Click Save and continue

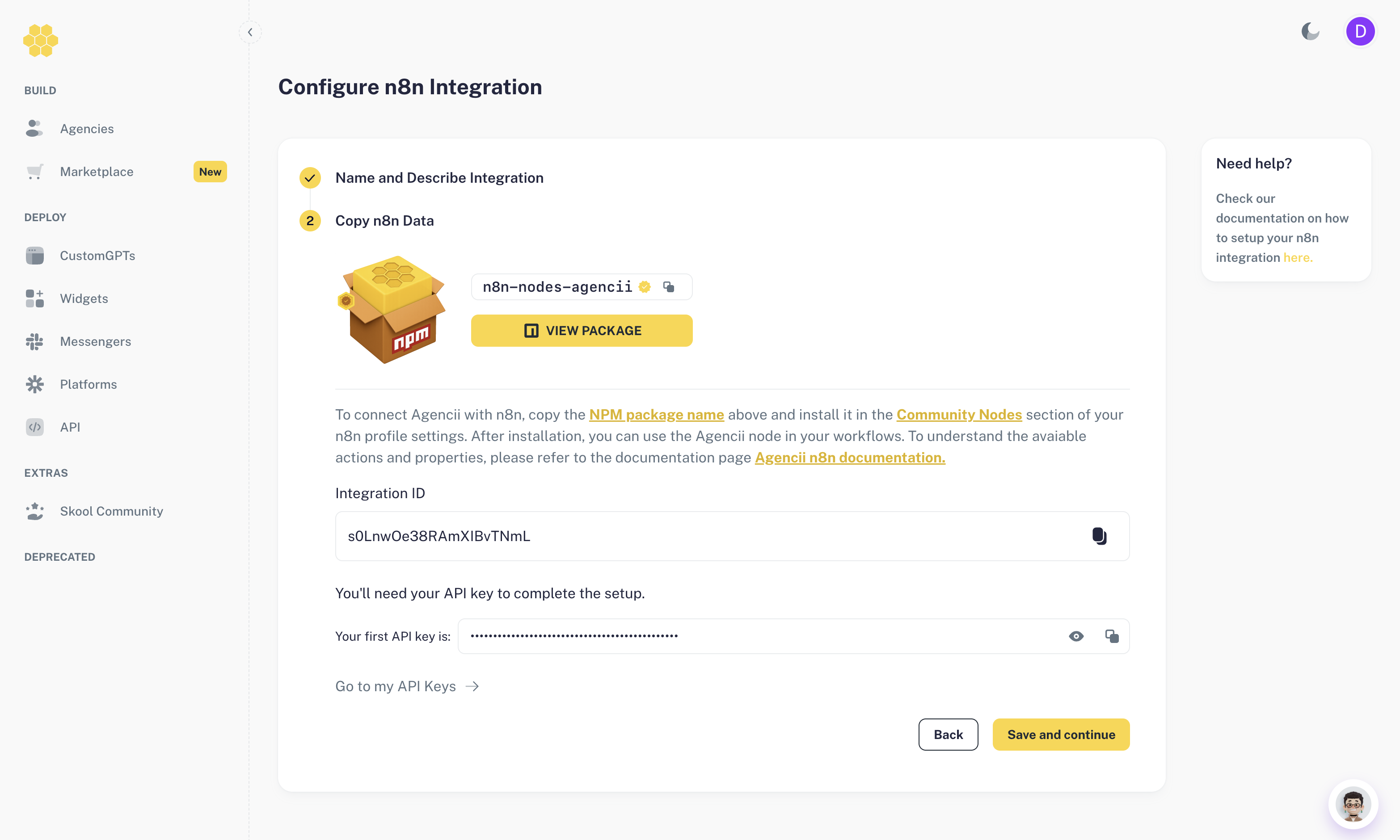(1060, 734)
